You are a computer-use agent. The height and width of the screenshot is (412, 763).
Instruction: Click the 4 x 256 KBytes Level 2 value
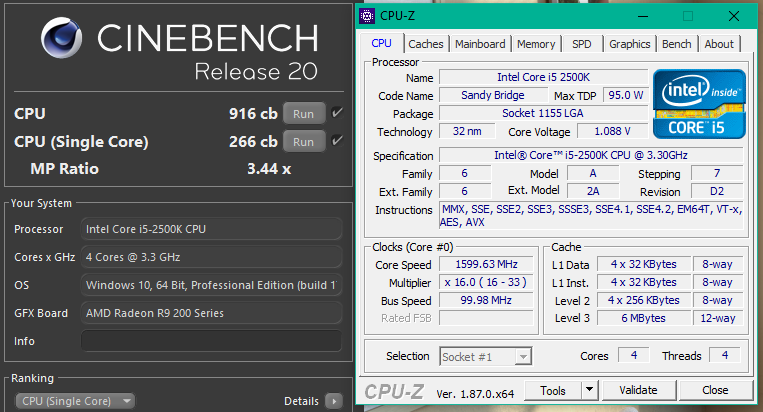click(643, 300)
